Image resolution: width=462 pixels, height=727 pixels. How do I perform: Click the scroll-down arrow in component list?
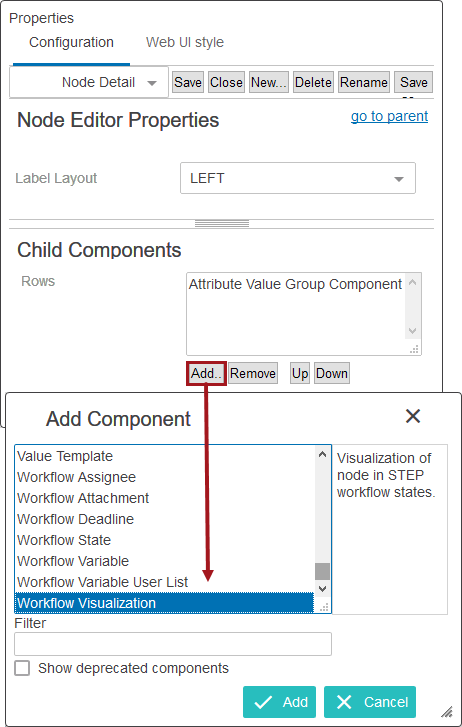click(323, 588)
